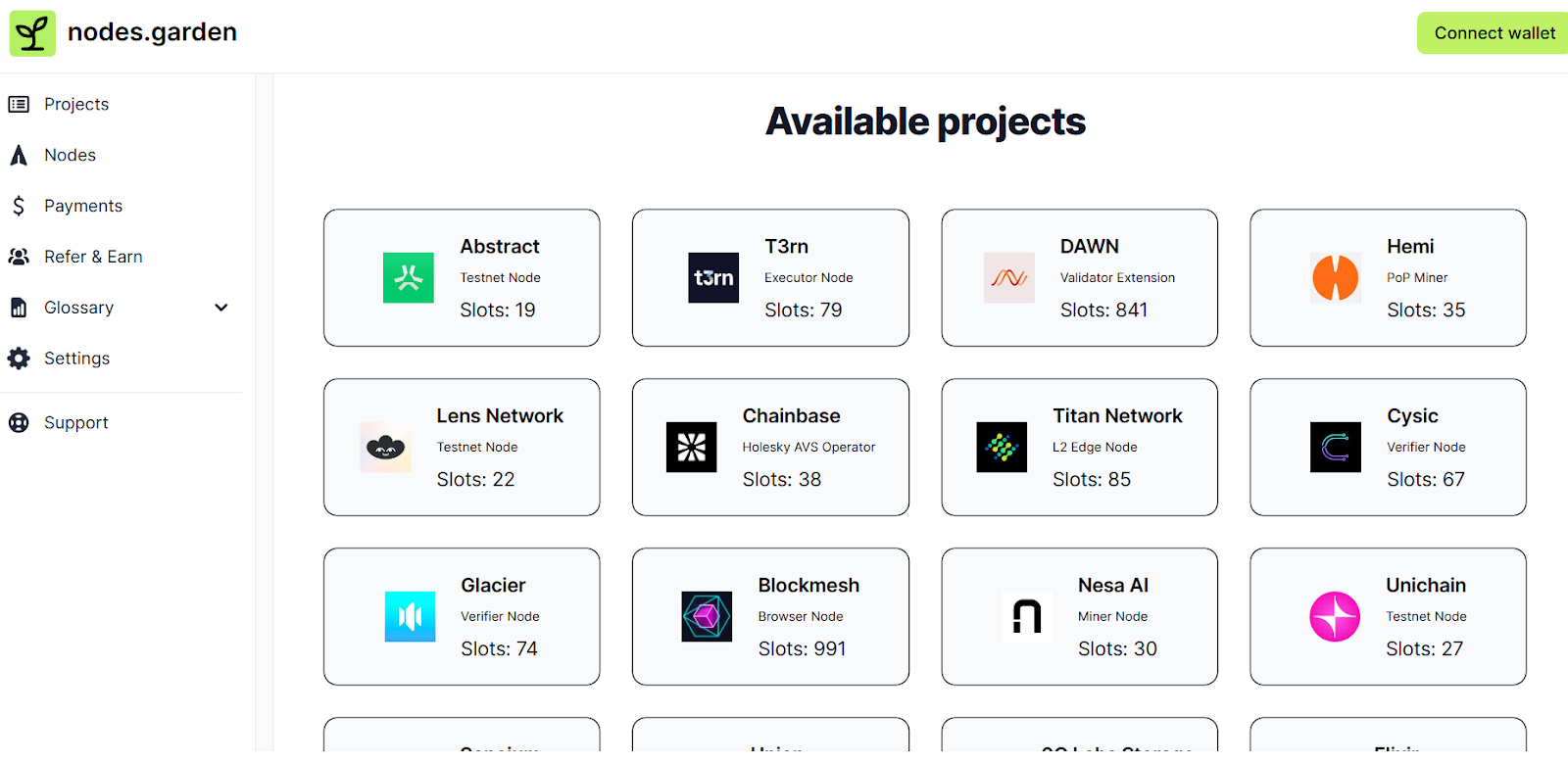Click the "Validator Extension" label

pos(1117,278)
